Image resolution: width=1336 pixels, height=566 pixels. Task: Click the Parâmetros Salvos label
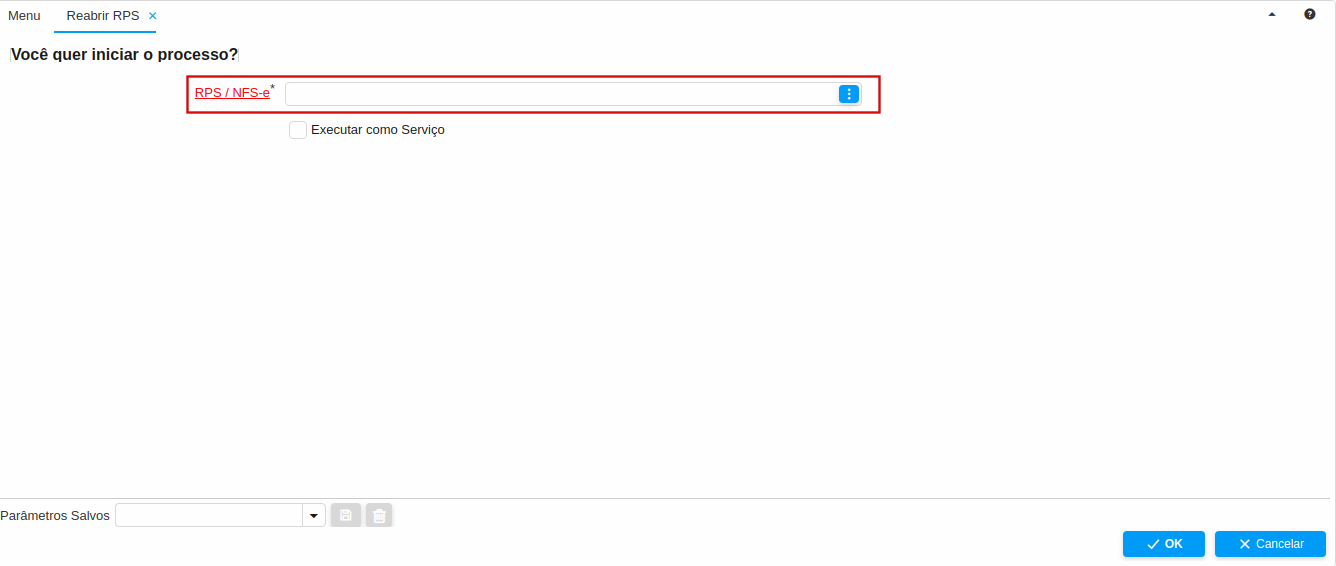(x=55, y=515)
